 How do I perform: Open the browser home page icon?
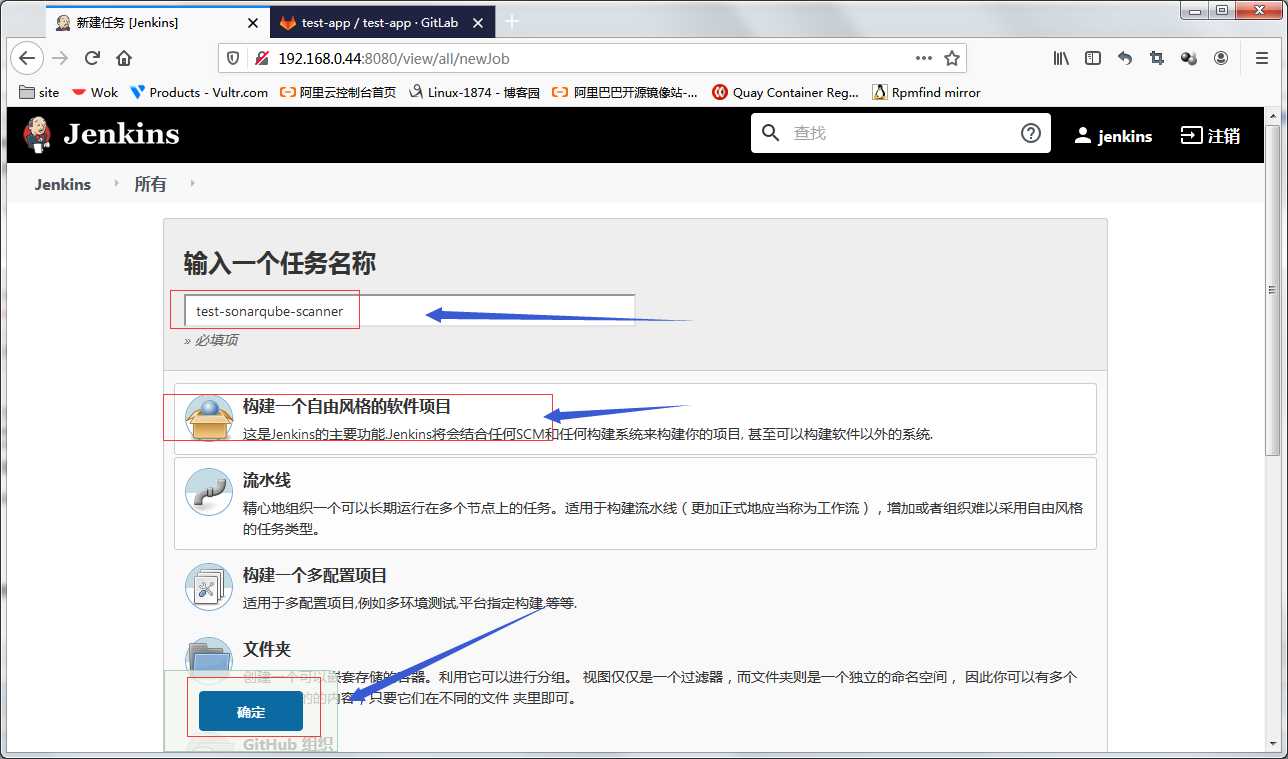point(124,58)
